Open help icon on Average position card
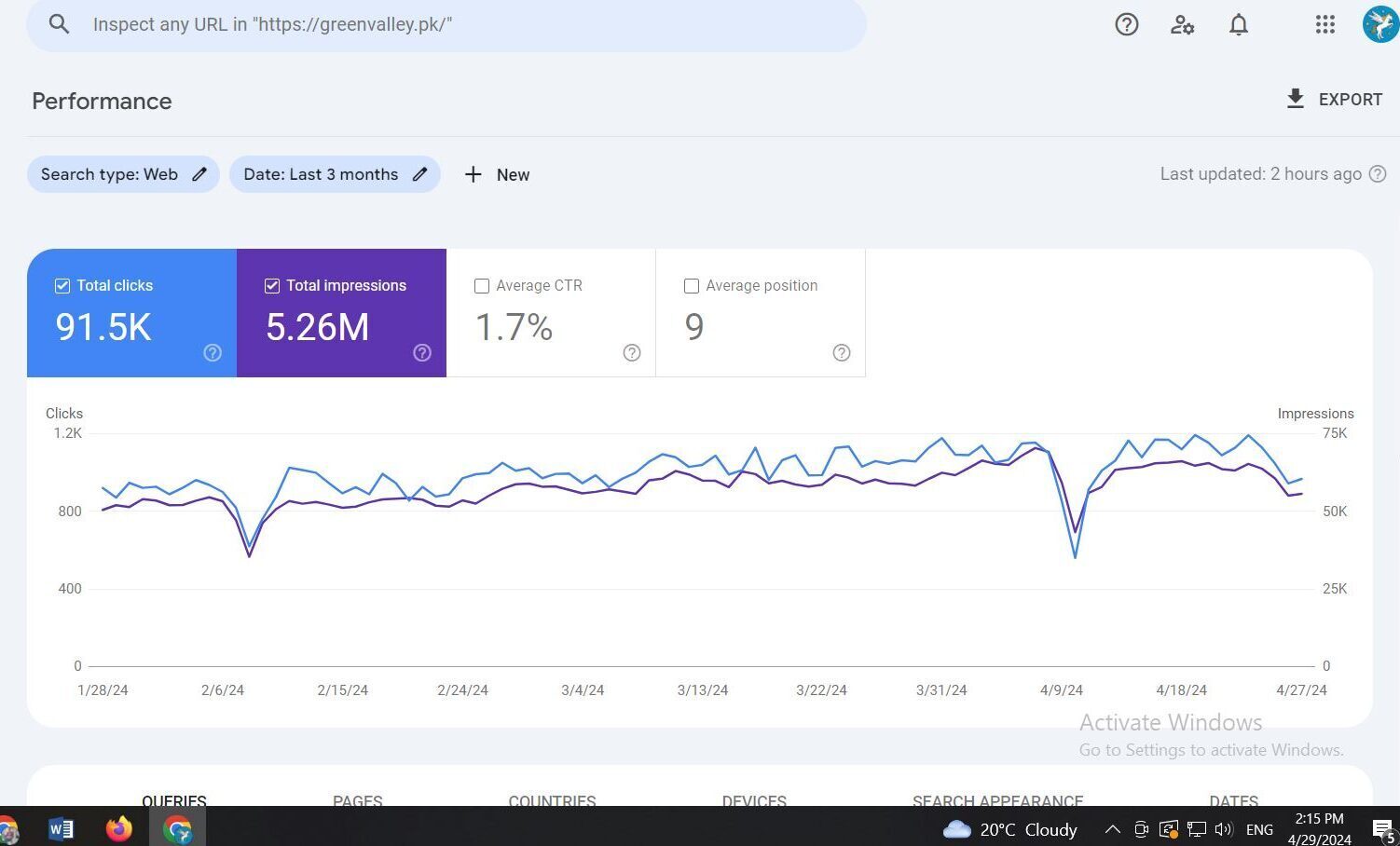The height and width of the screenshot is (846, 1400). point(842,352)
